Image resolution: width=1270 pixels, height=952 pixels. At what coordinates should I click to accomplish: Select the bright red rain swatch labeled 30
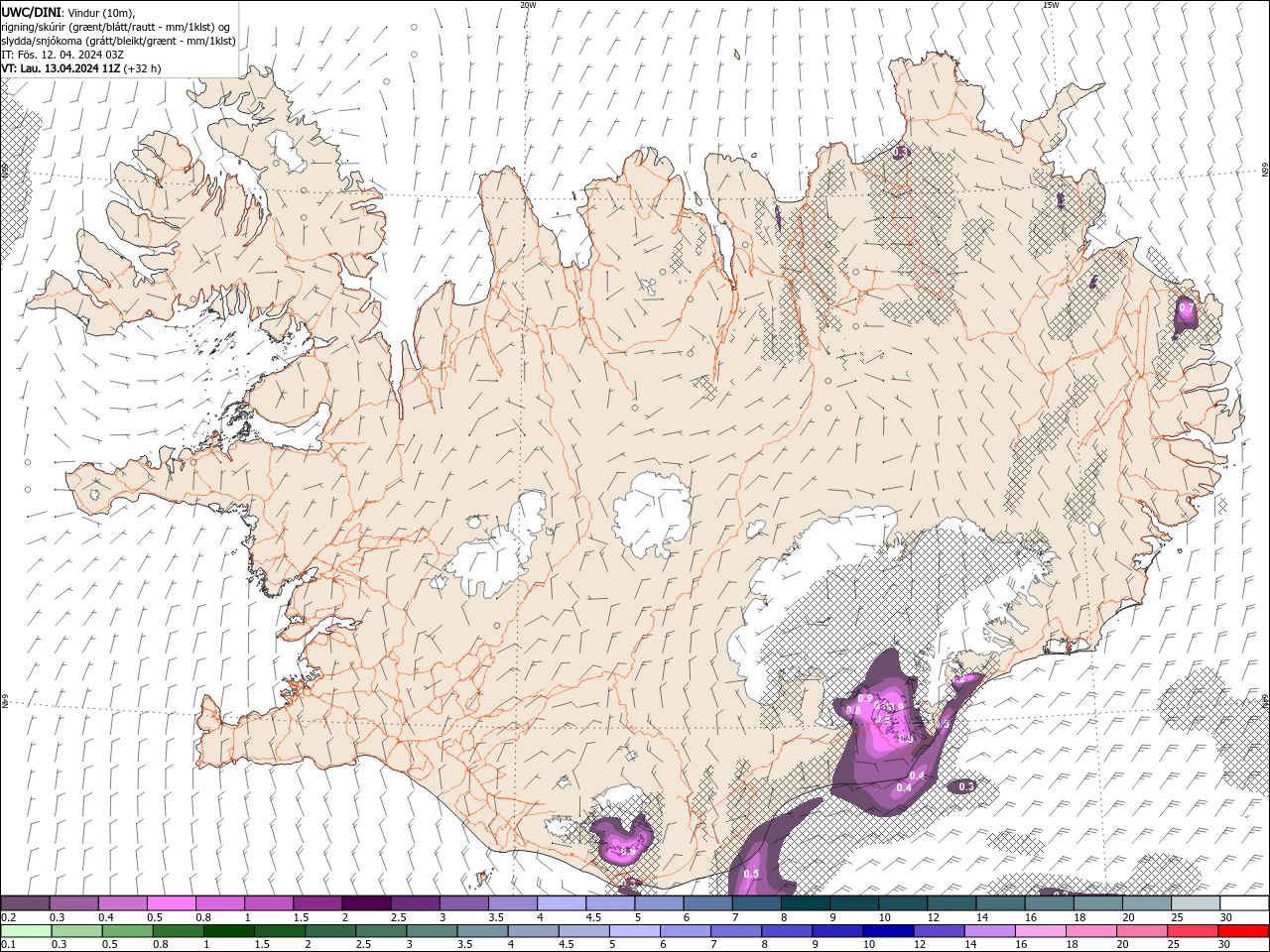click(x=1243, y=931)
